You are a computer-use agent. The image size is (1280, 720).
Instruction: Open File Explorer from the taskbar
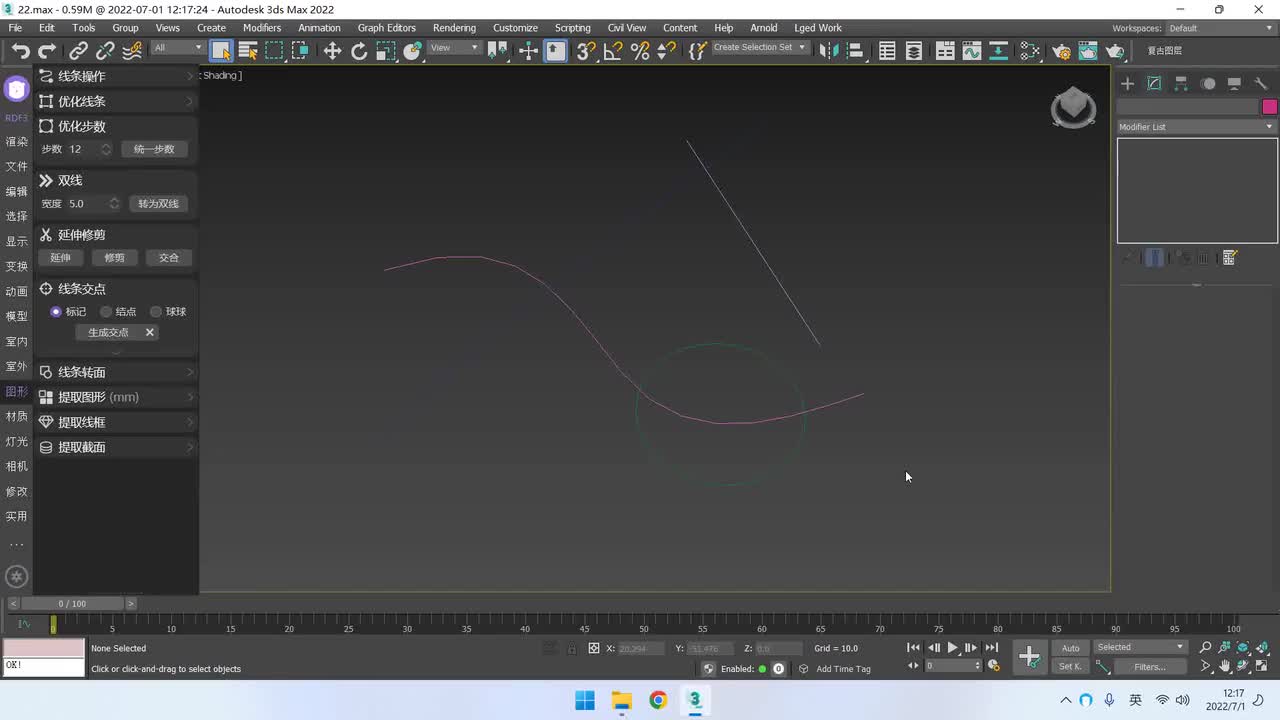[x=622, y=700]
